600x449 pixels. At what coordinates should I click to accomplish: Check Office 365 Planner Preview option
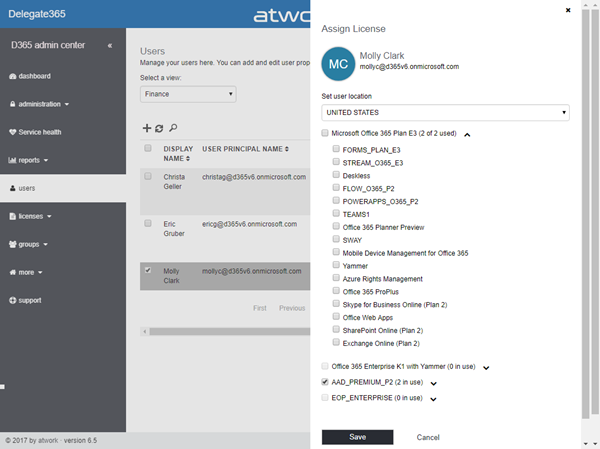click(336, 226)
